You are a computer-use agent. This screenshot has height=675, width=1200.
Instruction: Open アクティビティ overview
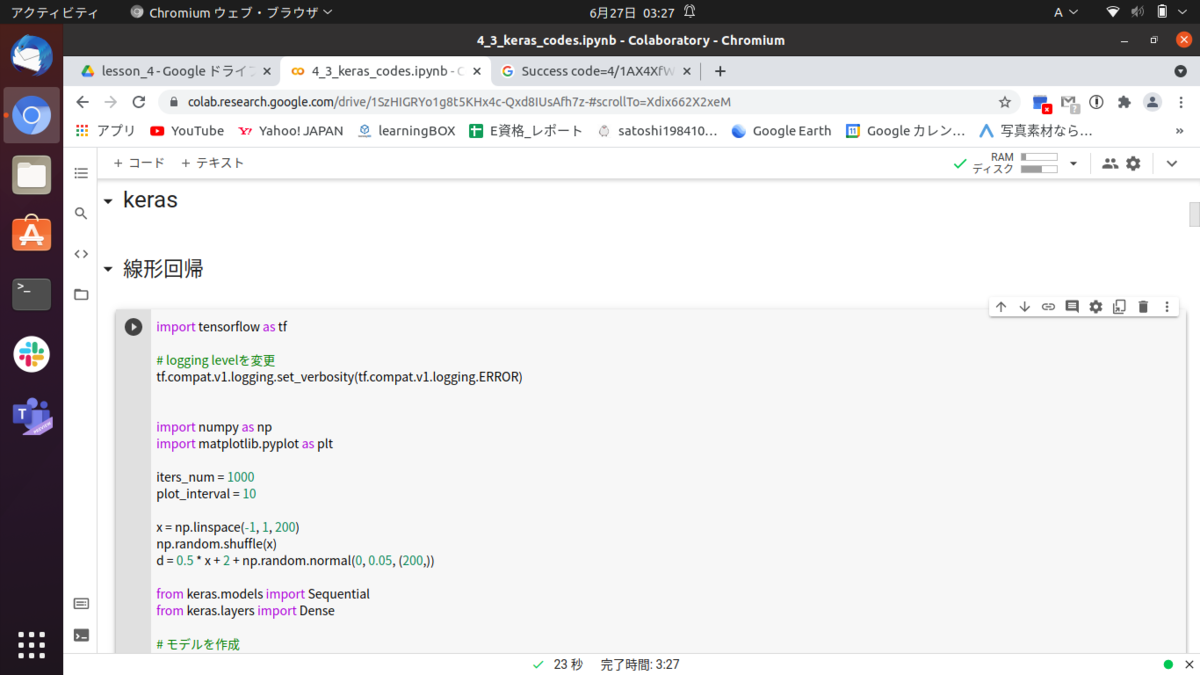(54, 13)
